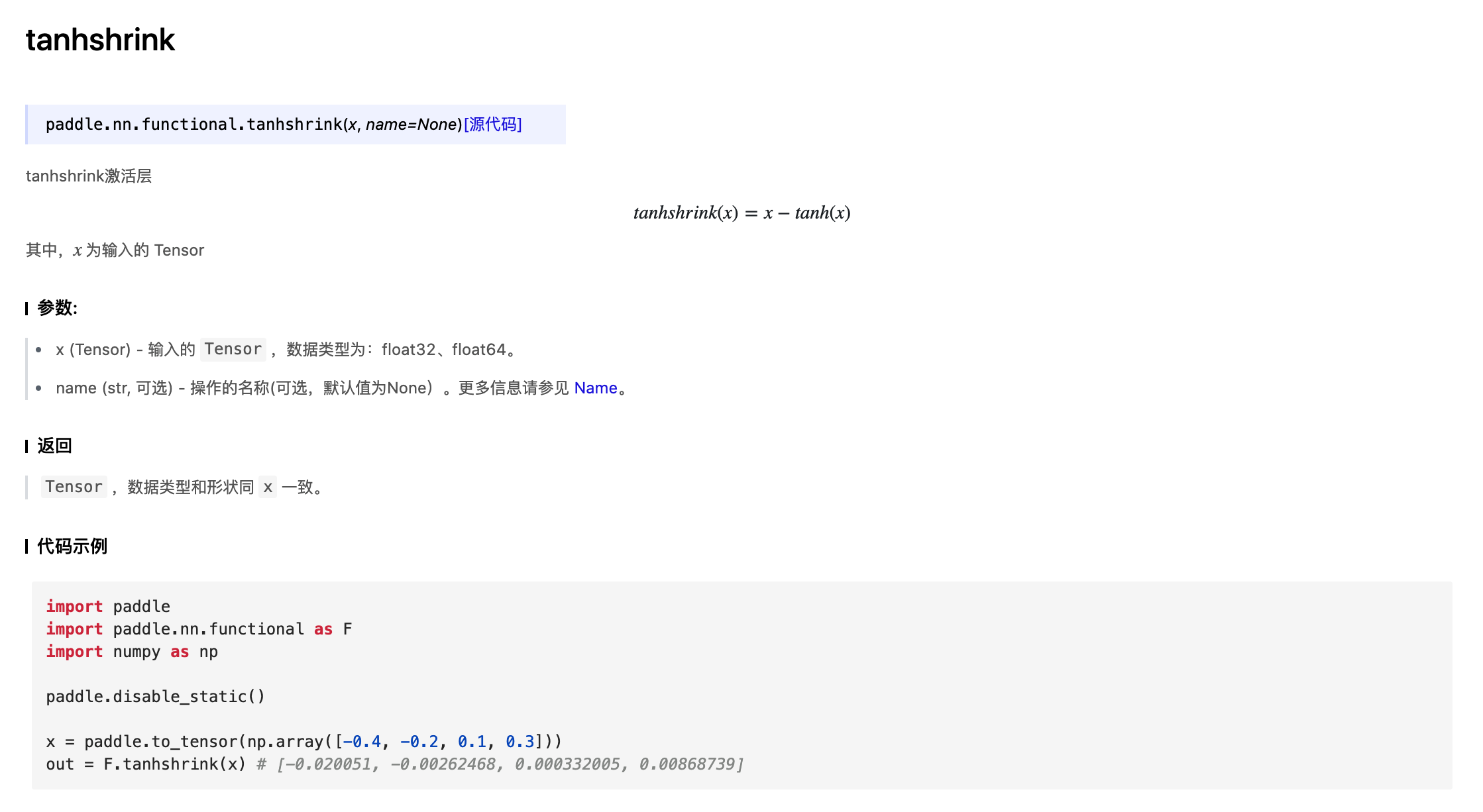Click the inline x code in return description
Image resolution: width=1483 pixels, height=812 pixels.
click(268, 487)
